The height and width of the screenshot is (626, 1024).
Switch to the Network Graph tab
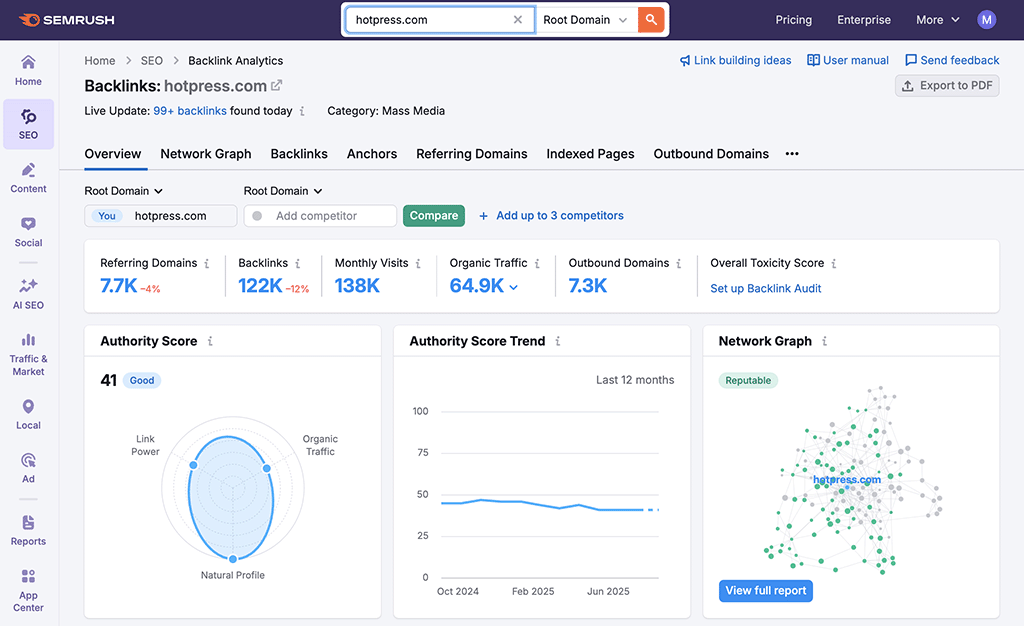point(206,153)
